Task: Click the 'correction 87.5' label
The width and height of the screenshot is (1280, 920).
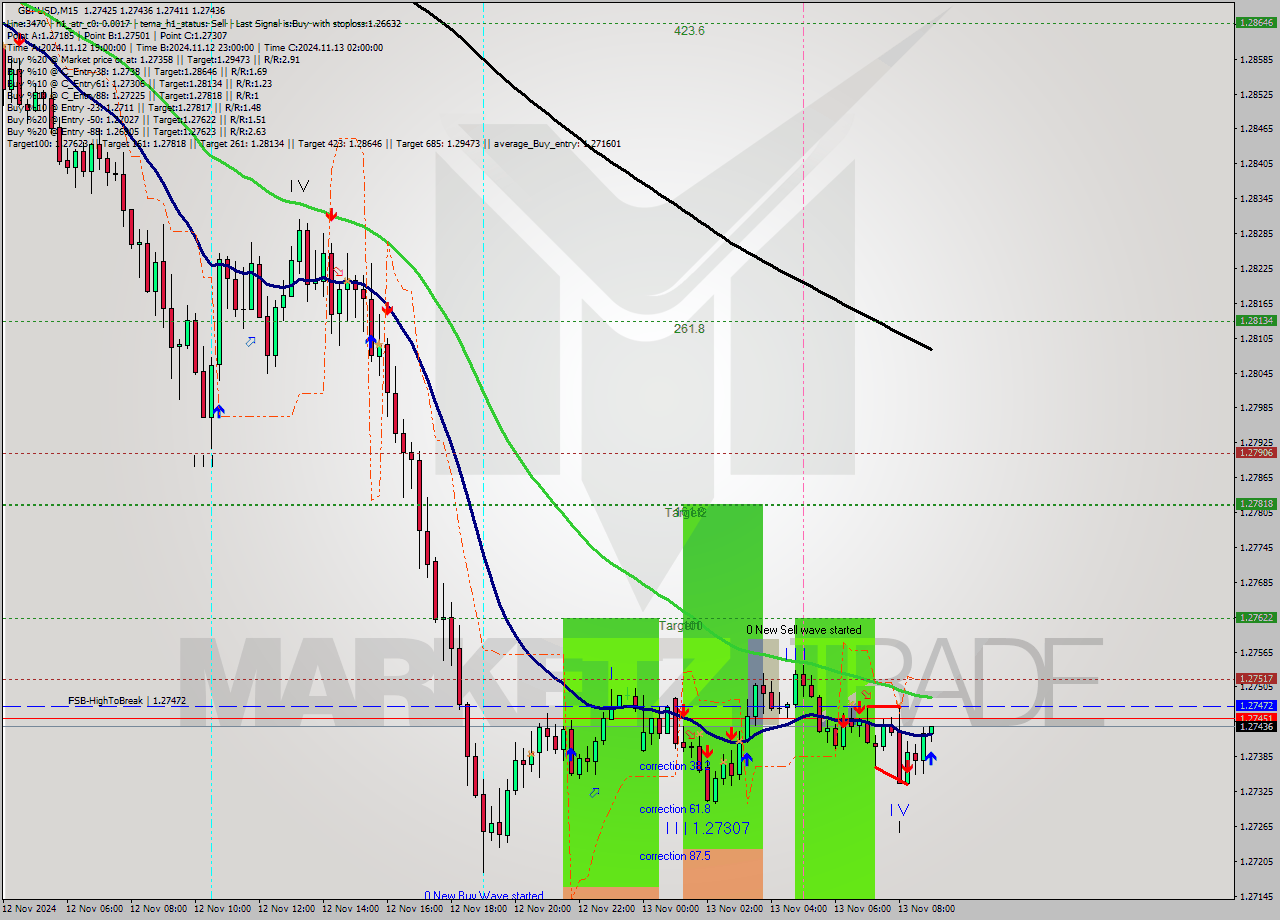Action: (676, 856)
